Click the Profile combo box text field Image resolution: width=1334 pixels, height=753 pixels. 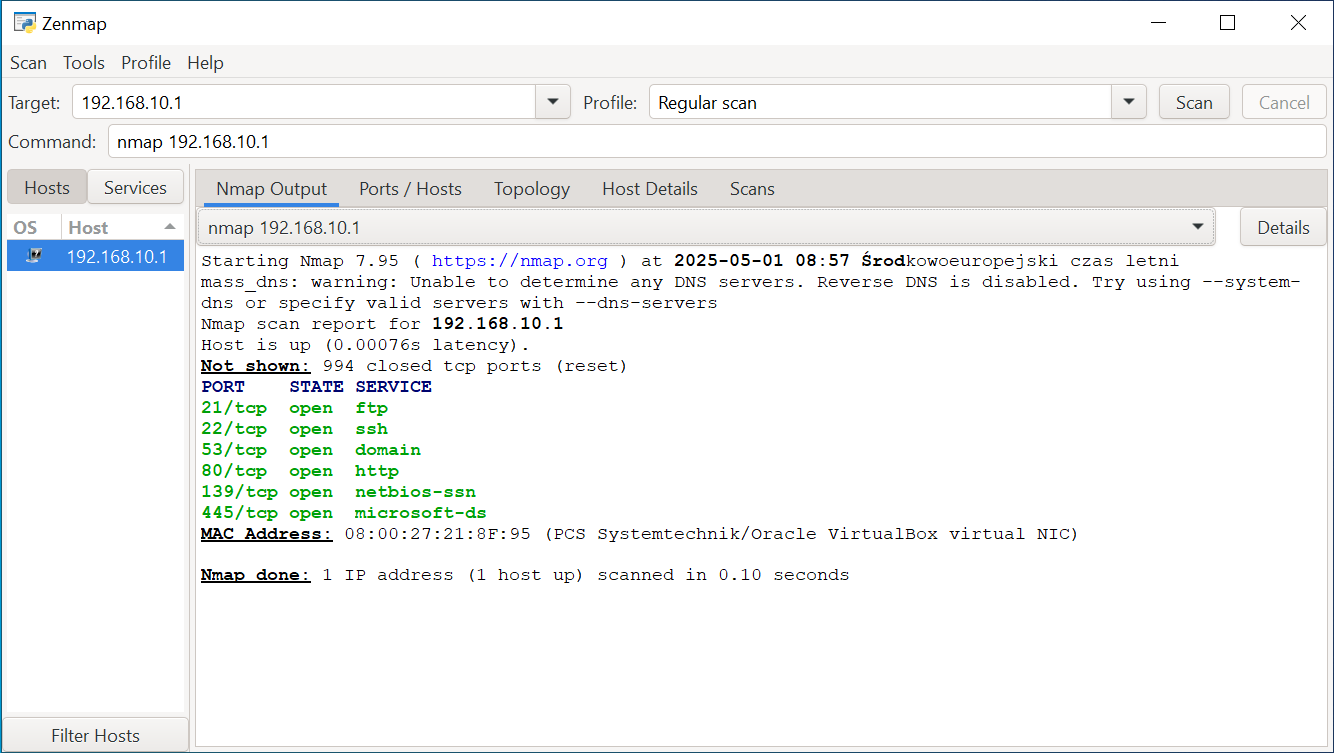point(880,102)
